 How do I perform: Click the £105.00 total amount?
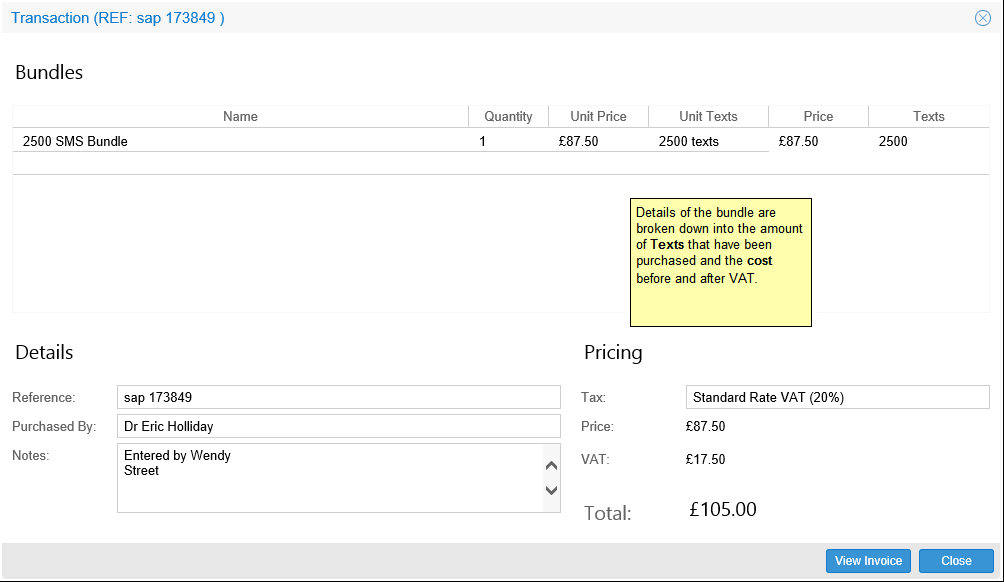(x=722, y=510)
